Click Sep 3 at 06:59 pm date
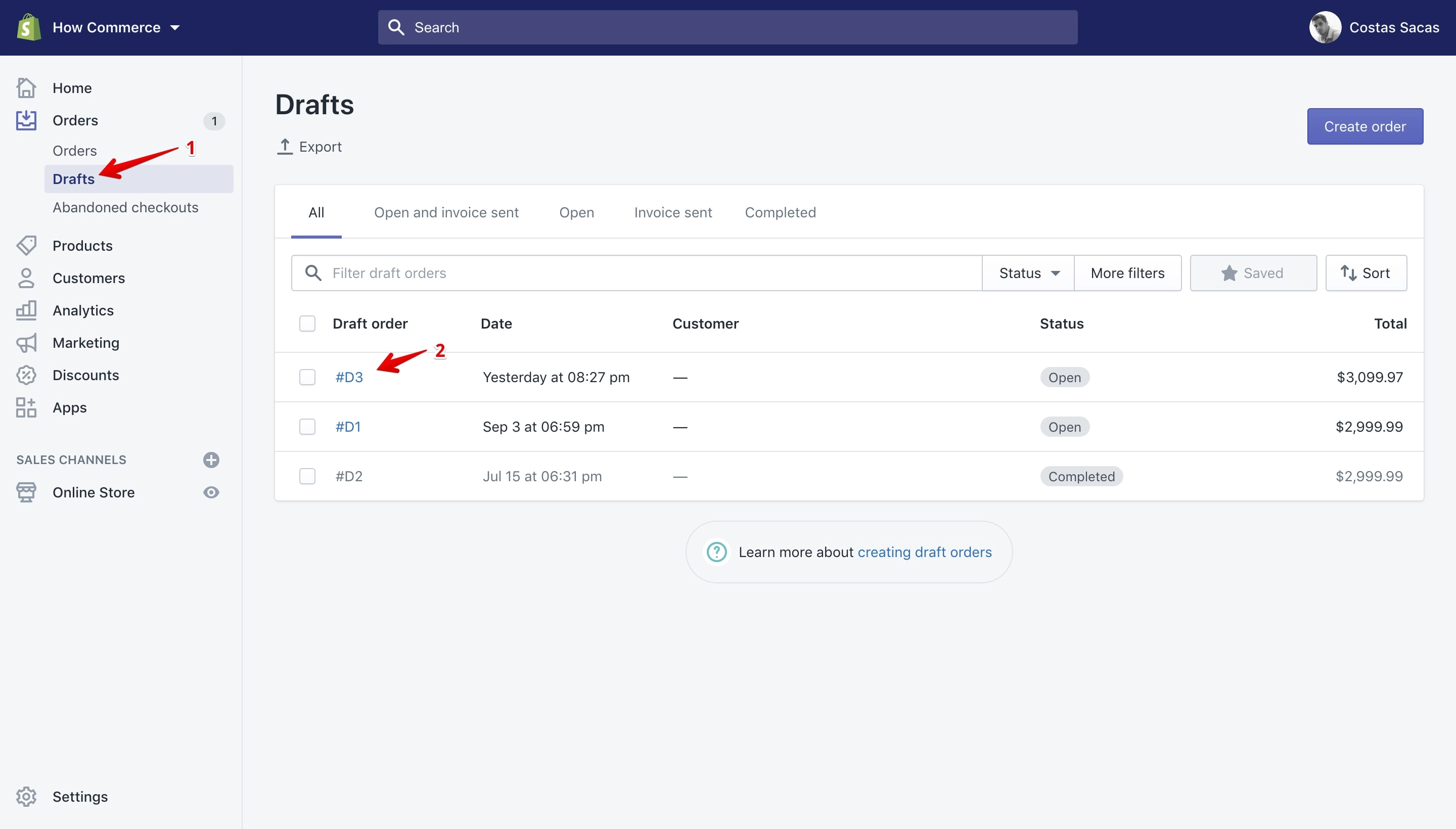 (543, 427)
